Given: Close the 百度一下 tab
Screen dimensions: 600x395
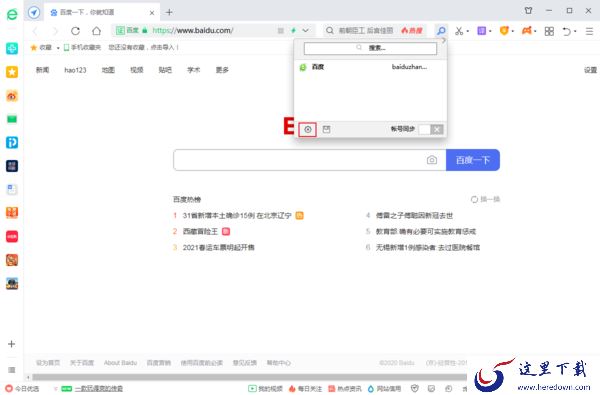Looking at the screenshot, I should coord(152,13).
